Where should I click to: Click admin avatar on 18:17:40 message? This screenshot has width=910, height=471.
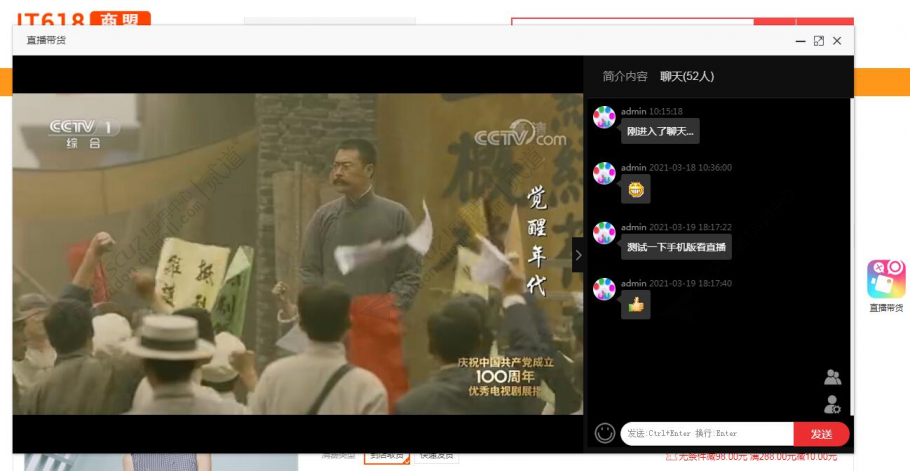(604, 289)
